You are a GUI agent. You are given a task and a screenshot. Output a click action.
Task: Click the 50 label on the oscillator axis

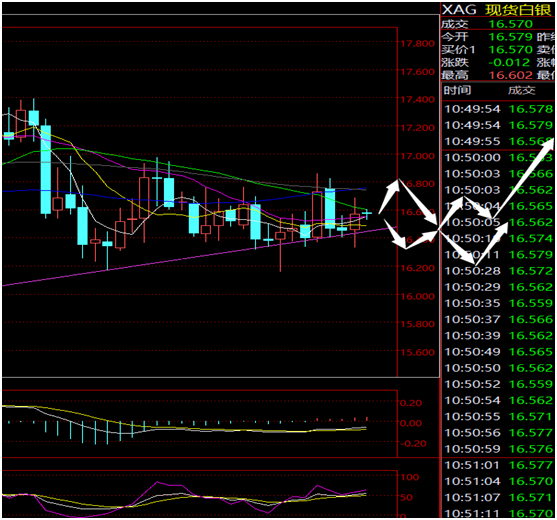pyautogui.click(x=406, y=498)
